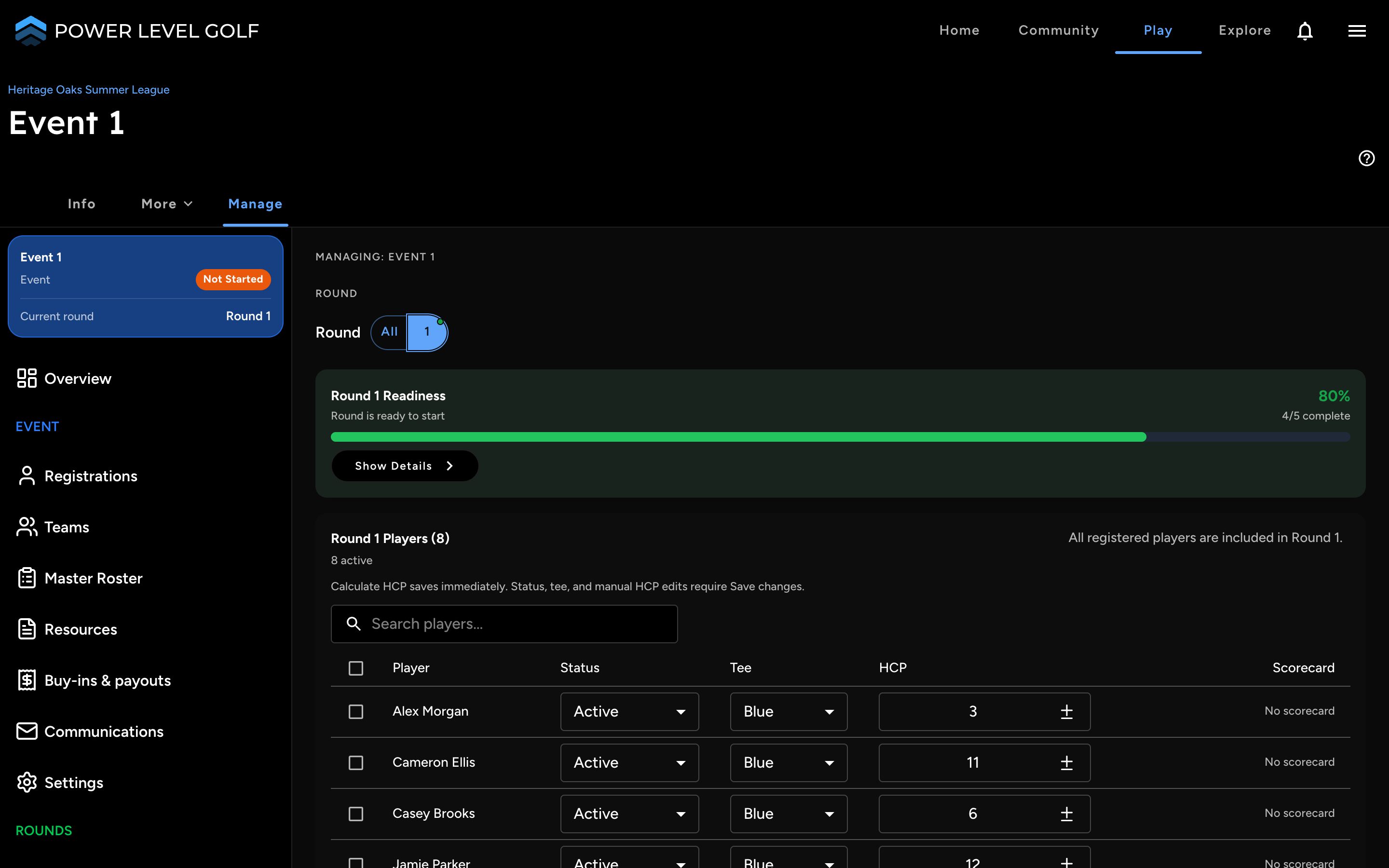Open Resources in the sidebar

click(67, 629)
